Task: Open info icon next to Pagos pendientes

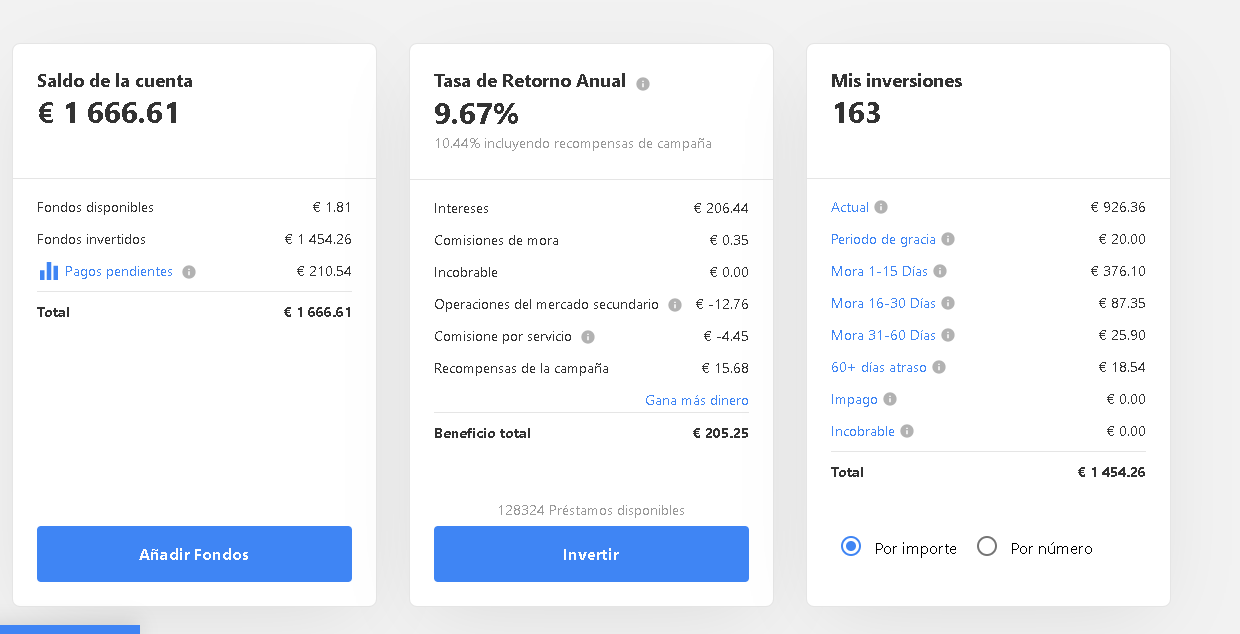Action: [x=189, y=272]
